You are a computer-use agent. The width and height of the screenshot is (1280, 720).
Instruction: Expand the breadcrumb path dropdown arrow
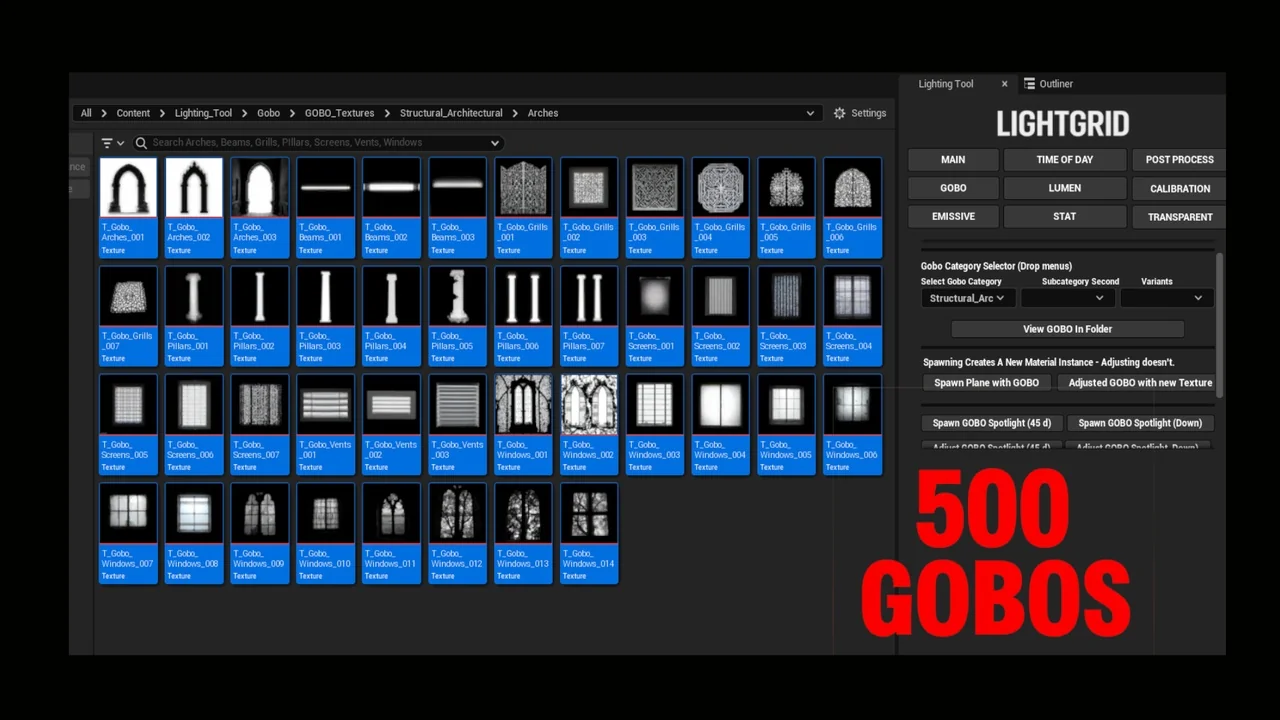[809, 113]
